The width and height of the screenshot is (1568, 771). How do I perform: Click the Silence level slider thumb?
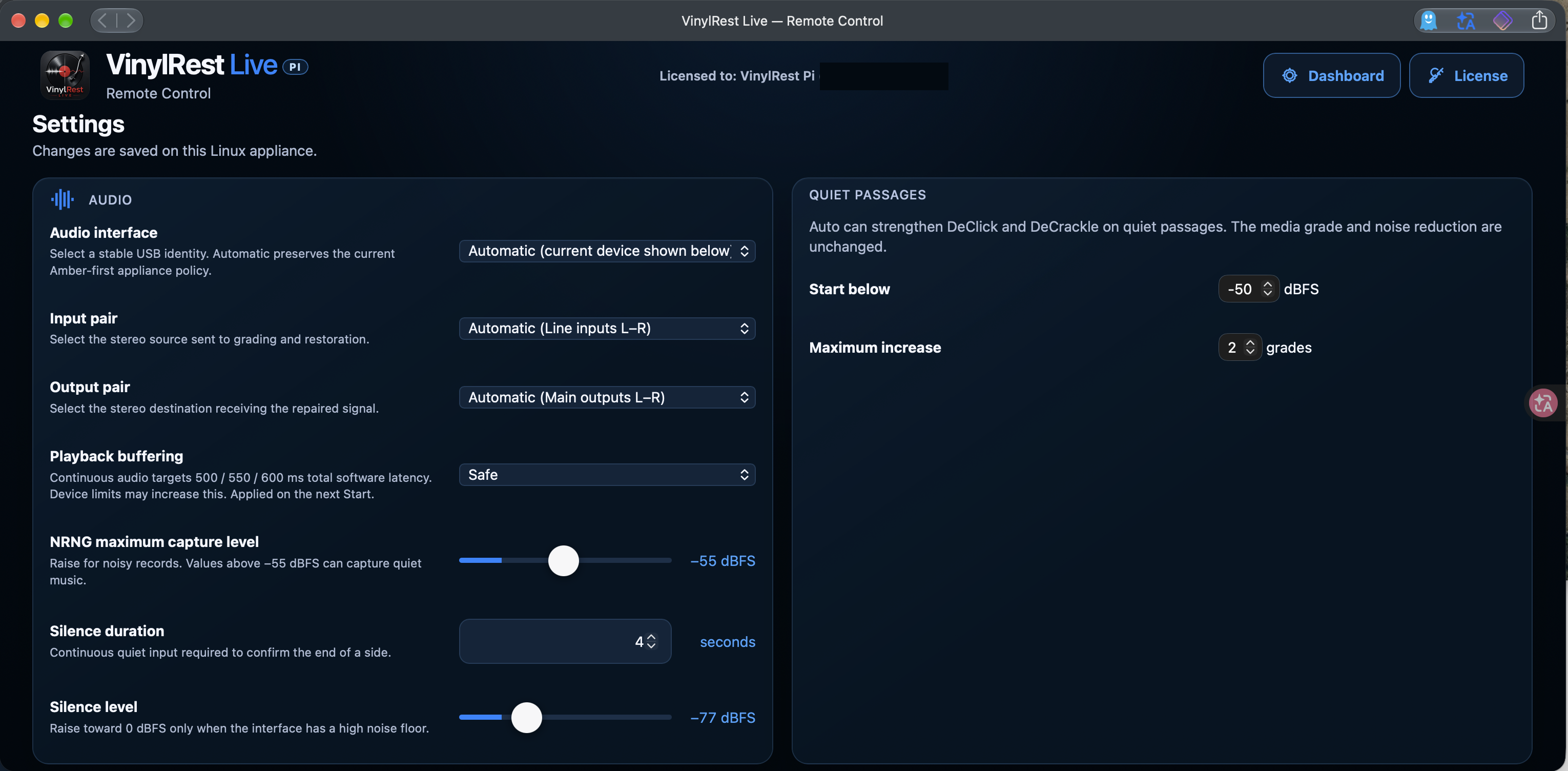tap(527, 717)
